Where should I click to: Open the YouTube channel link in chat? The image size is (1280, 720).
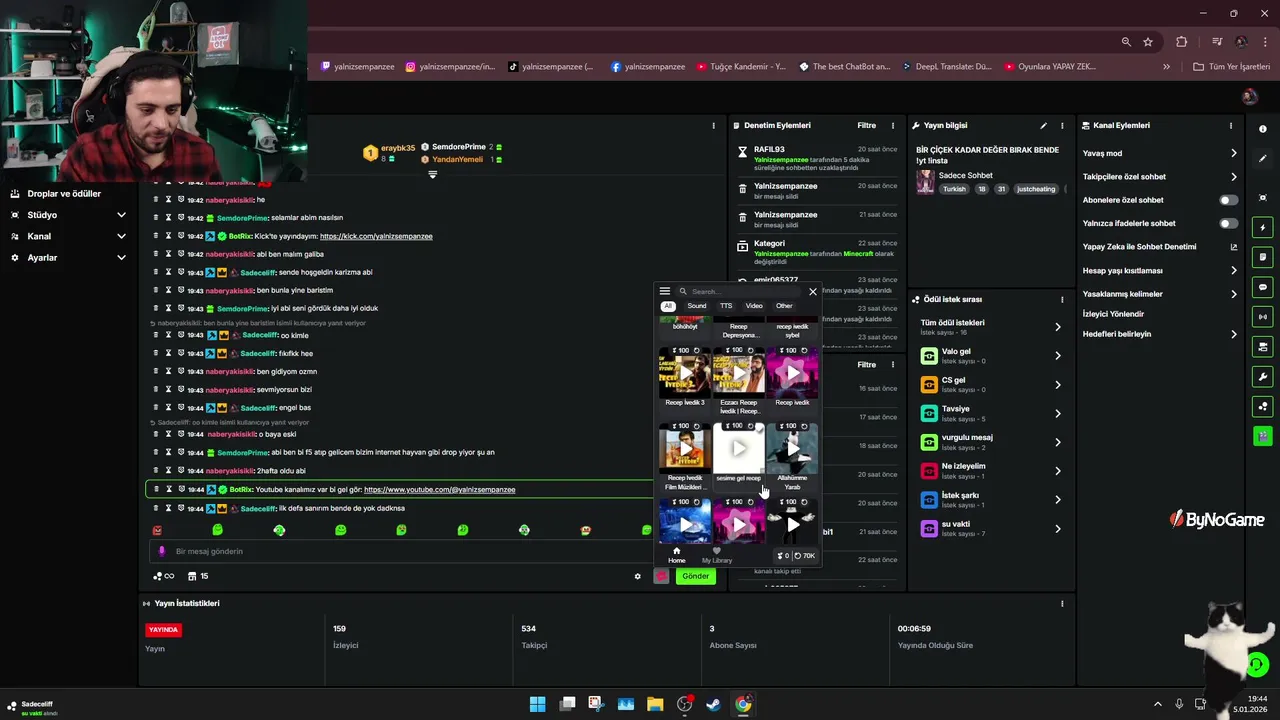(439, 490)
